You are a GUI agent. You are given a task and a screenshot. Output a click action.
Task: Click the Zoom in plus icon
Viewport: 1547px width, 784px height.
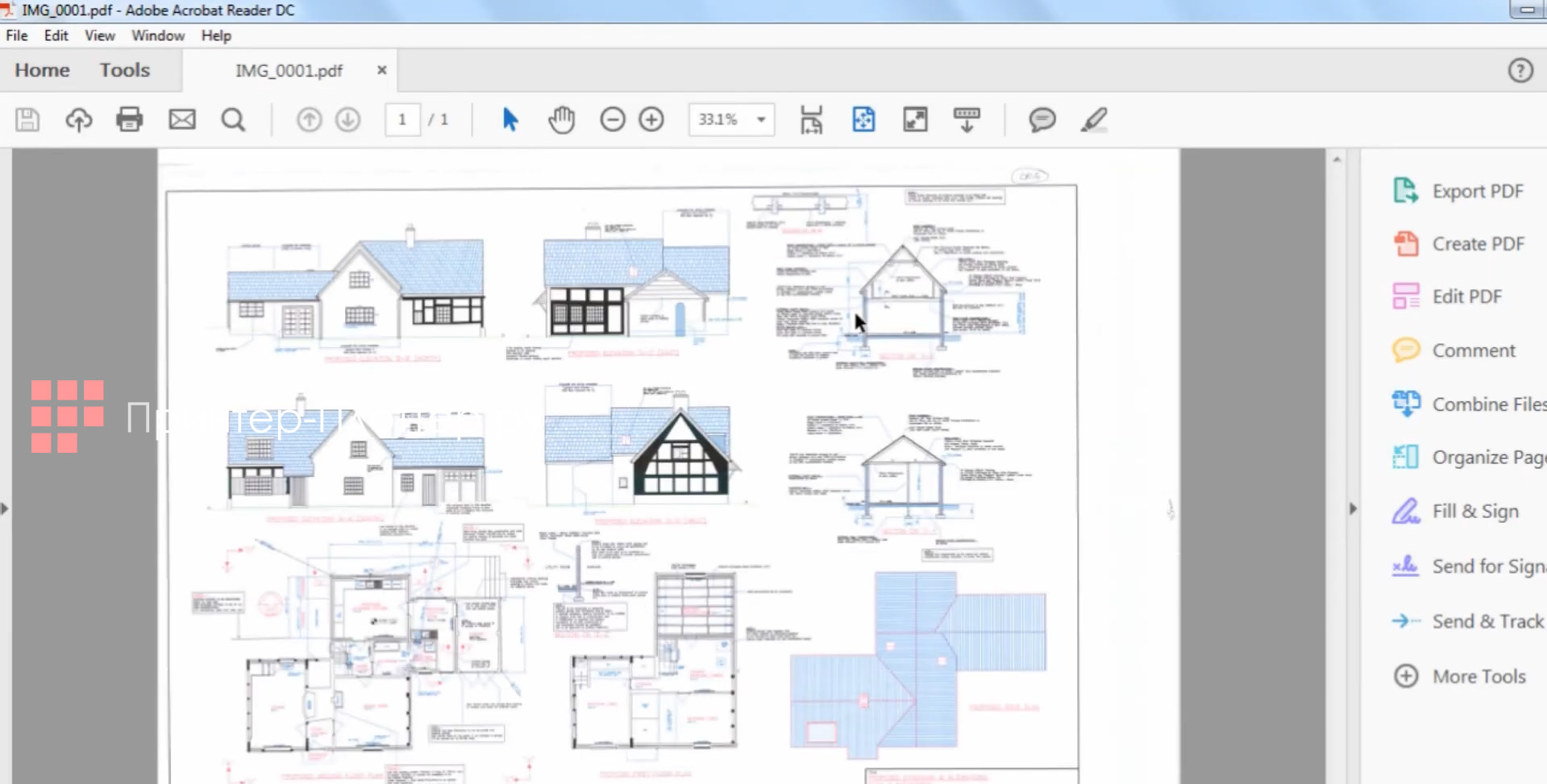click(x=651, y=120)
